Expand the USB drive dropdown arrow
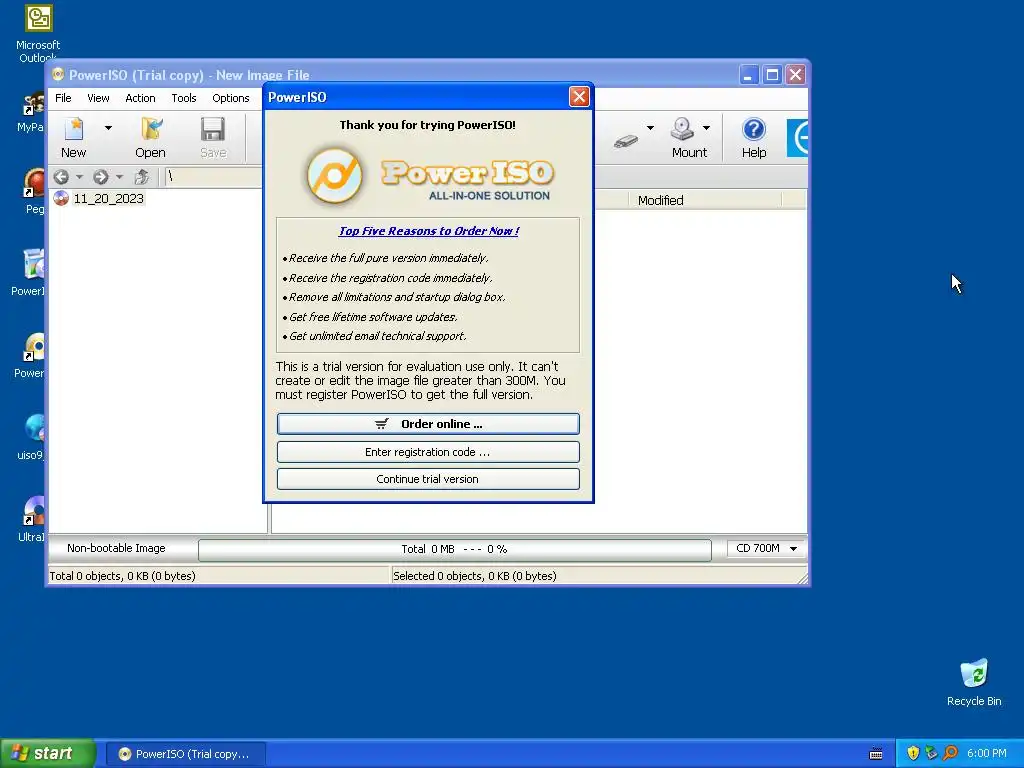This screenshot has width=1024, height=768. click(650, 128)
